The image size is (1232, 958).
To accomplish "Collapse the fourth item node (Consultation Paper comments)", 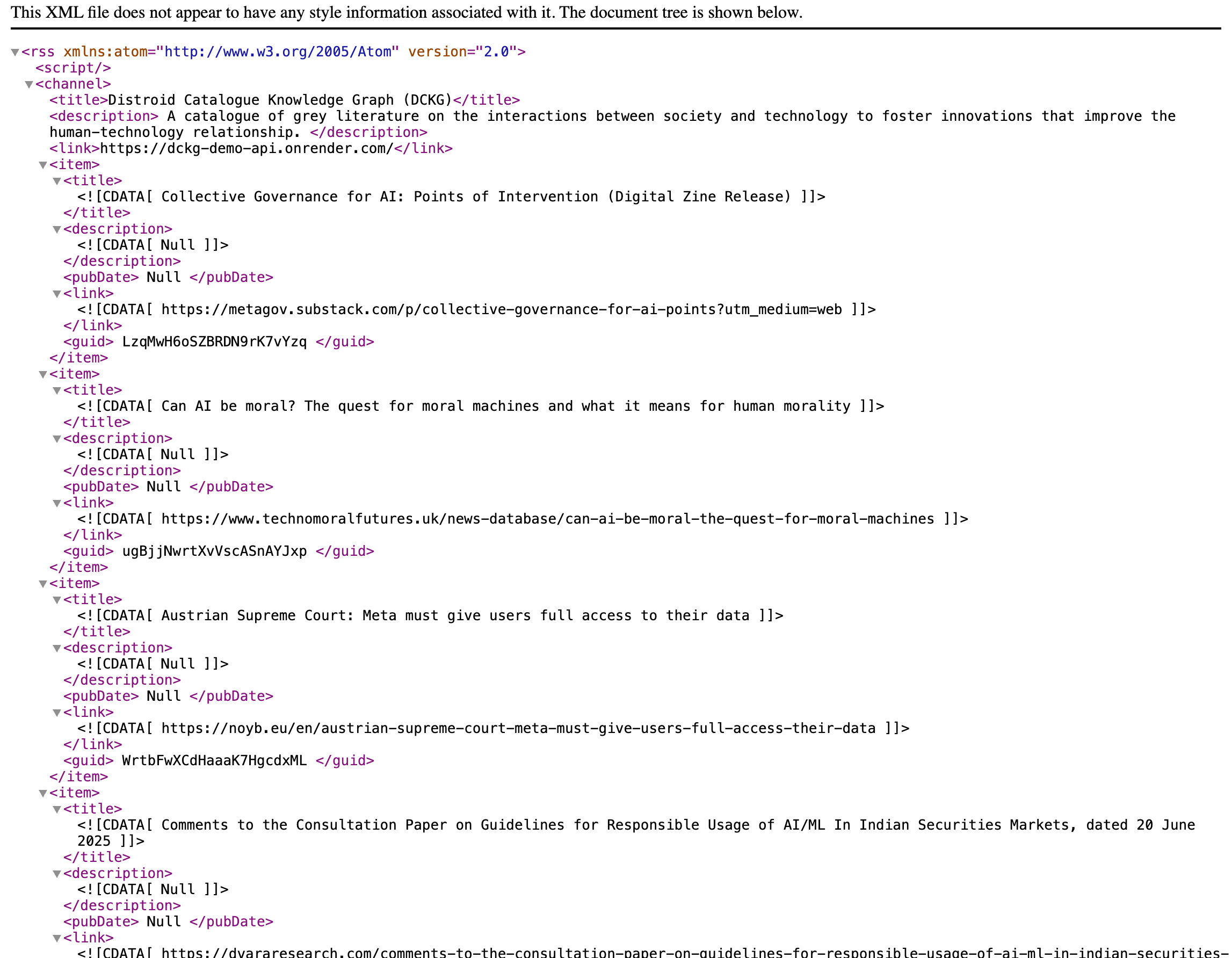I will pos(43,793).
